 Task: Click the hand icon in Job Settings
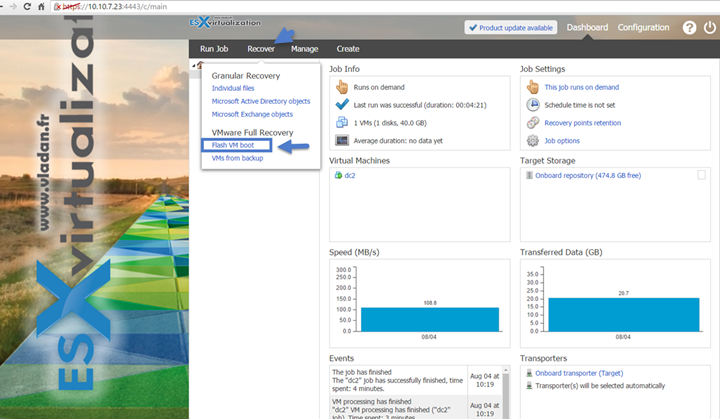[533, 86]
